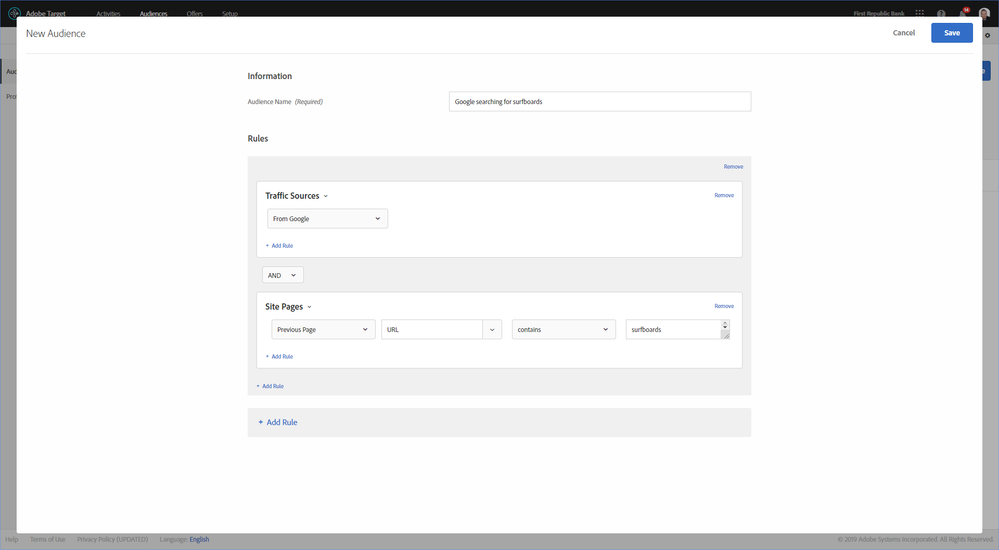Click the user profile avatar
This screenshot has height=550, width=999.
[984, 14]
